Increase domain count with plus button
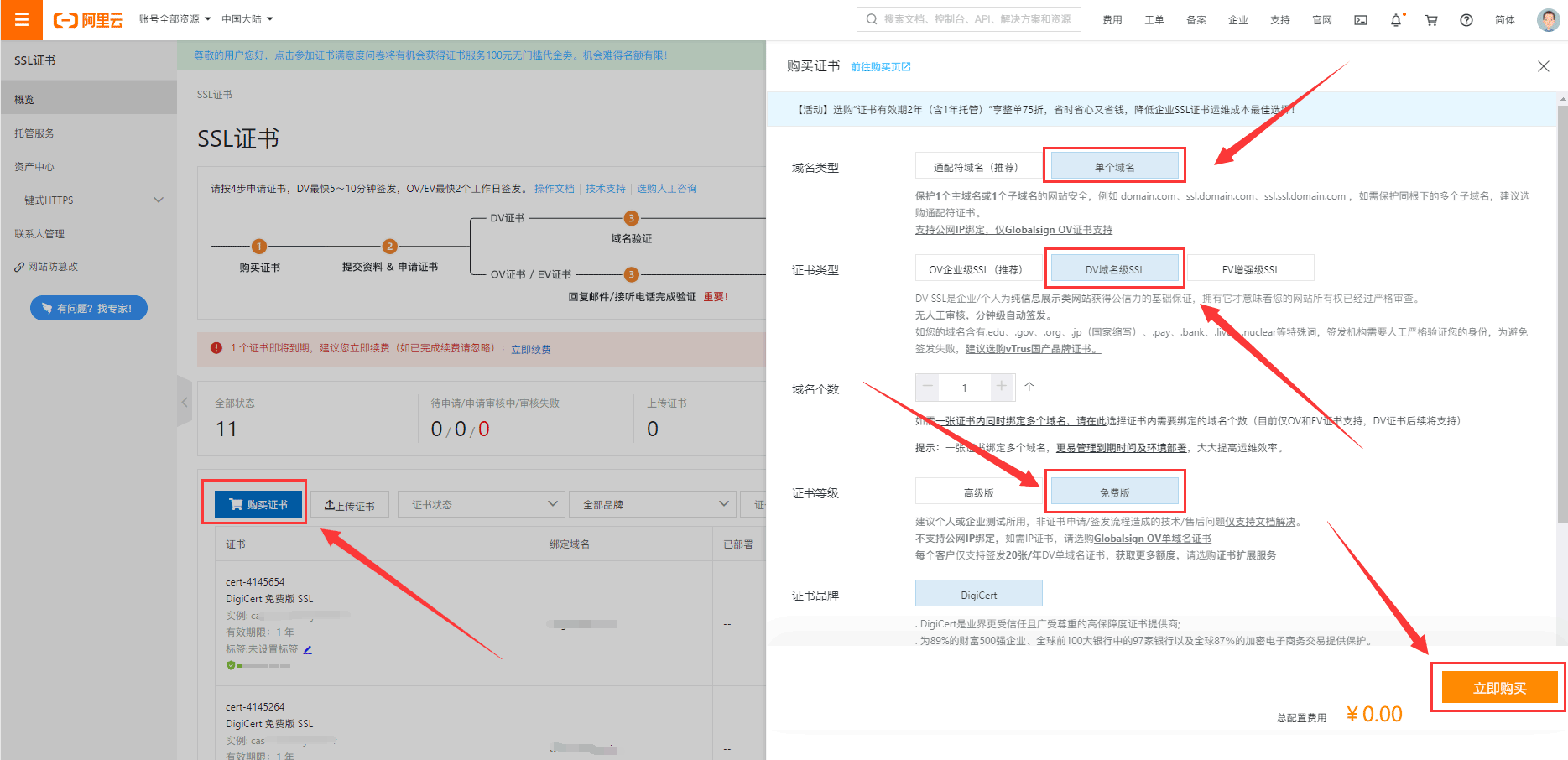Screen dimensions: 1568x760 [1001, 387]
